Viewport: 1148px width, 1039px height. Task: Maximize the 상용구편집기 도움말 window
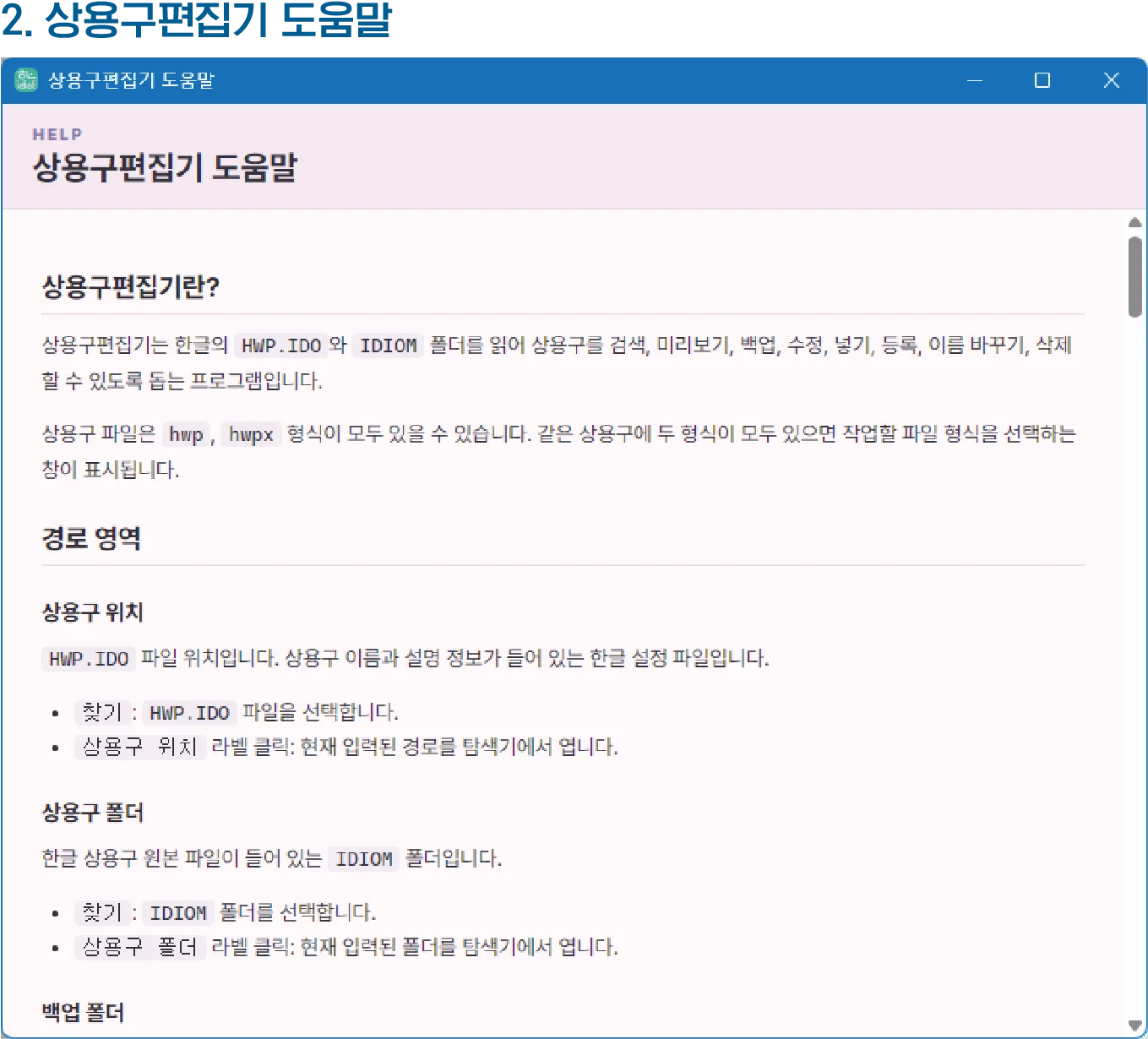pos(1042,80)
